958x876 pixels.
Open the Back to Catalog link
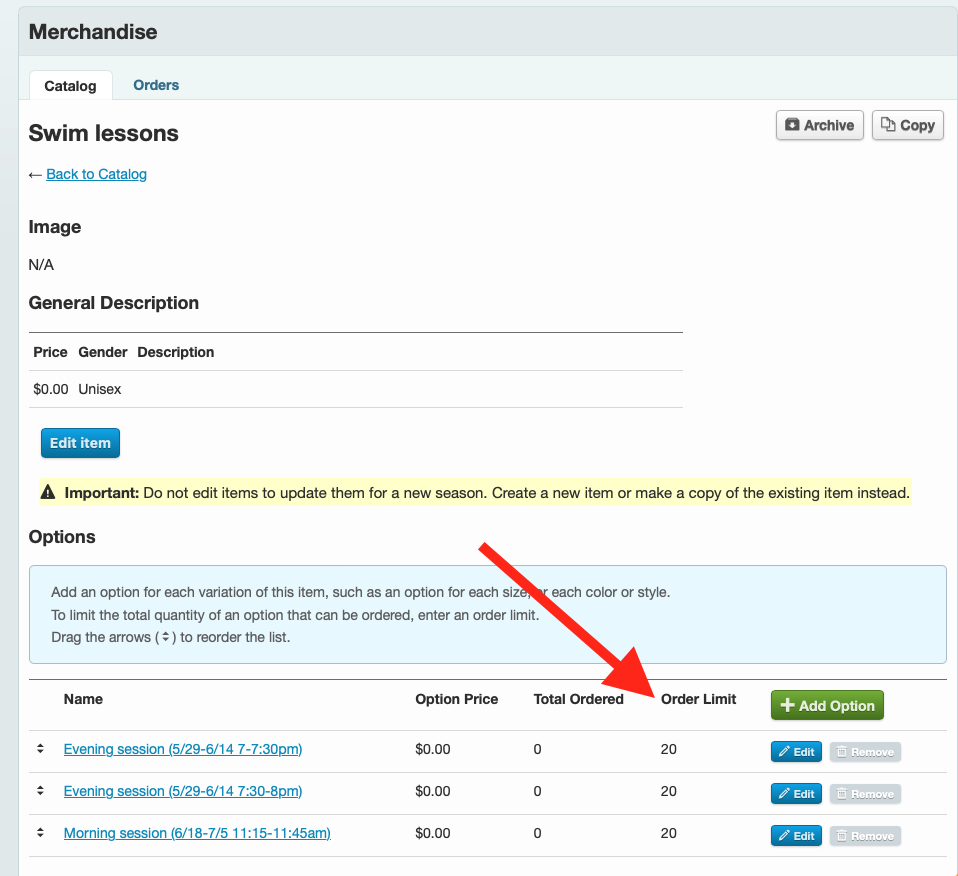(96, 174)
